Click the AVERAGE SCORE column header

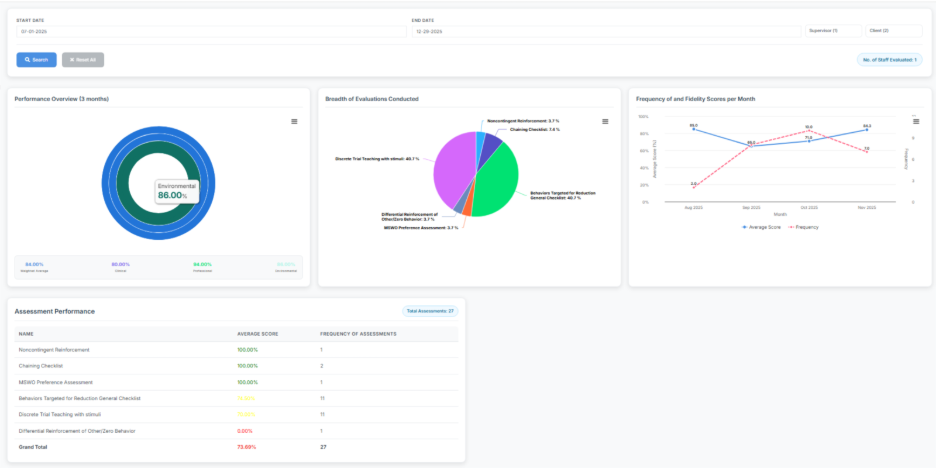pyautogui.click(x=258, y=334)
